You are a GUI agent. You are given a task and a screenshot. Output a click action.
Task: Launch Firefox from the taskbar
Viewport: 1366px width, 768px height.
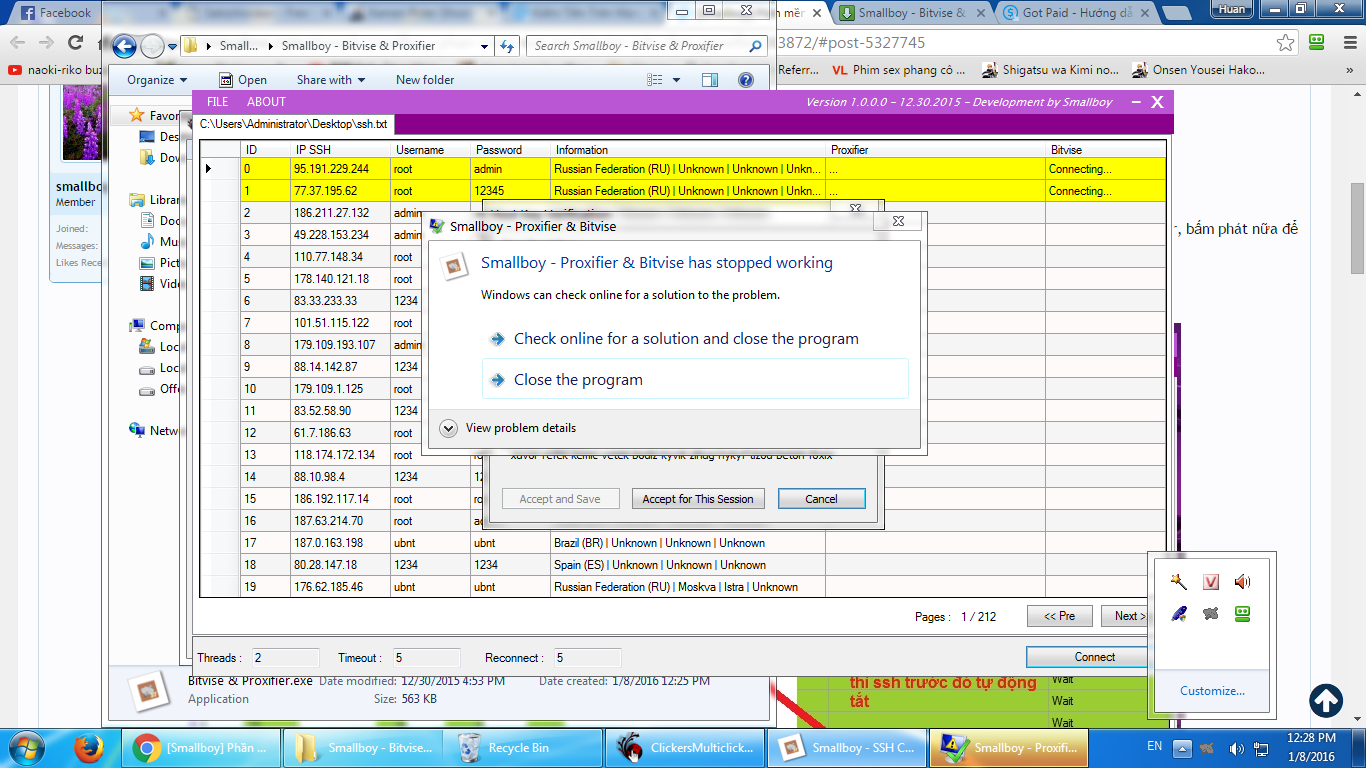click(x=89, y=748)
